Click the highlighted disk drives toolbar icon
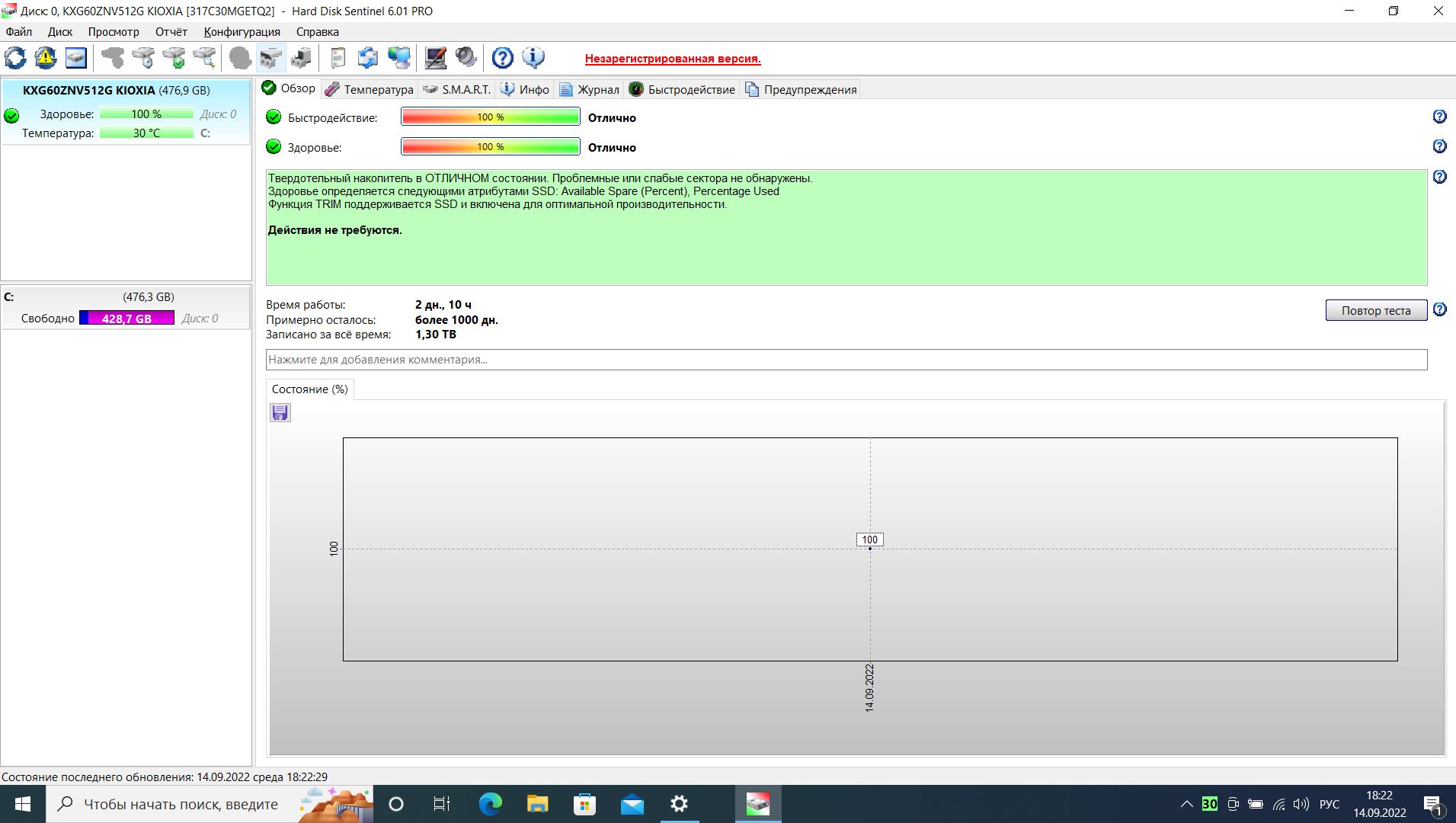Viewport: 1456px width, 823px height. [x=270, y=58]
